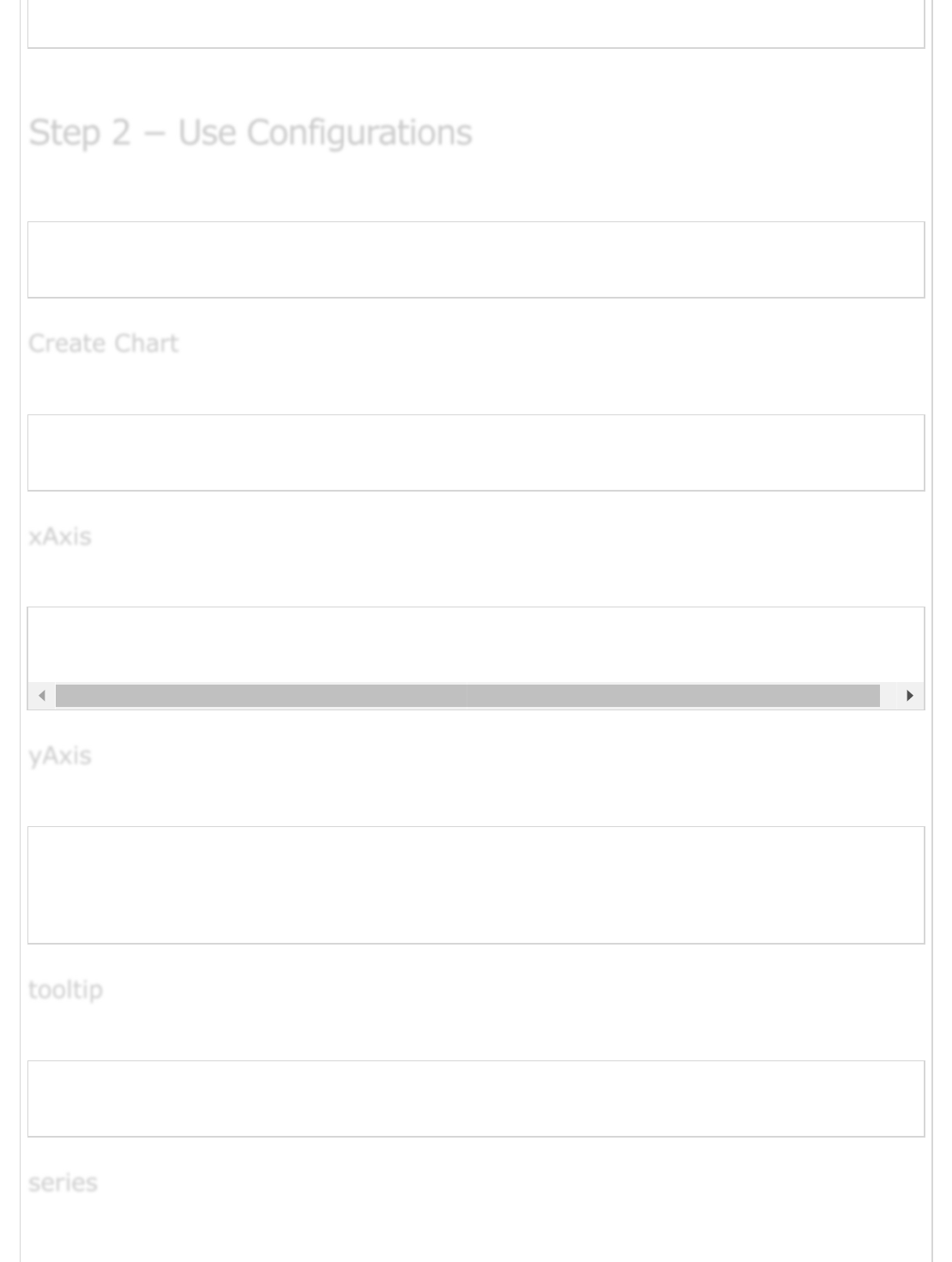The image size is (952, 1262).
Task: Click the right arrow of the horizontal scrollbar
Action: pos(909,696)
